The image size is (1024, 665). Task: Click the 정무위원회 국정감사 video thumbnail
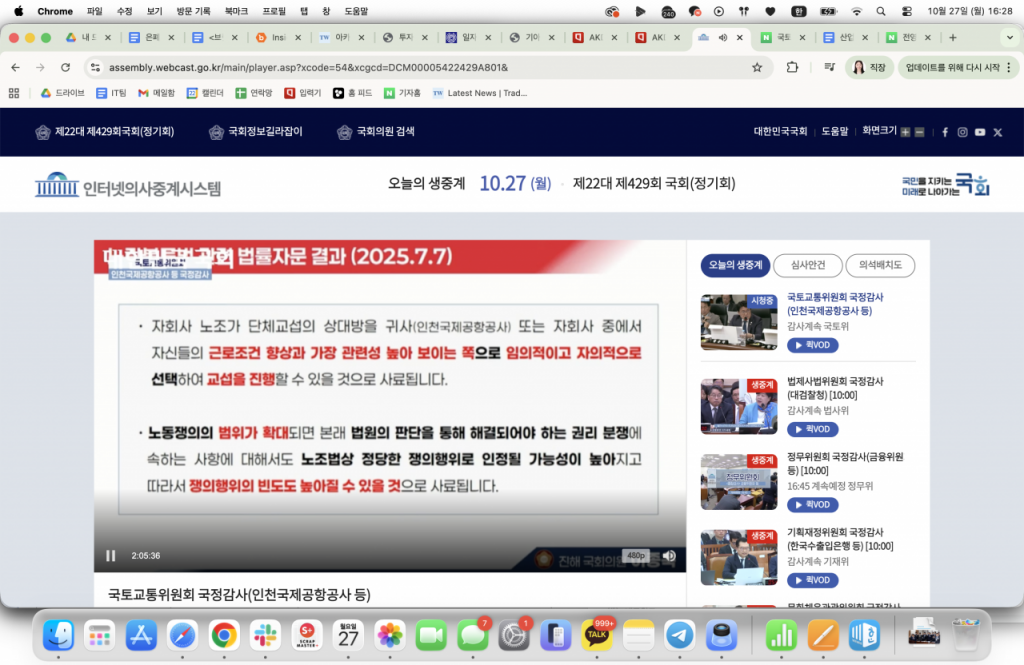[738, 482]
